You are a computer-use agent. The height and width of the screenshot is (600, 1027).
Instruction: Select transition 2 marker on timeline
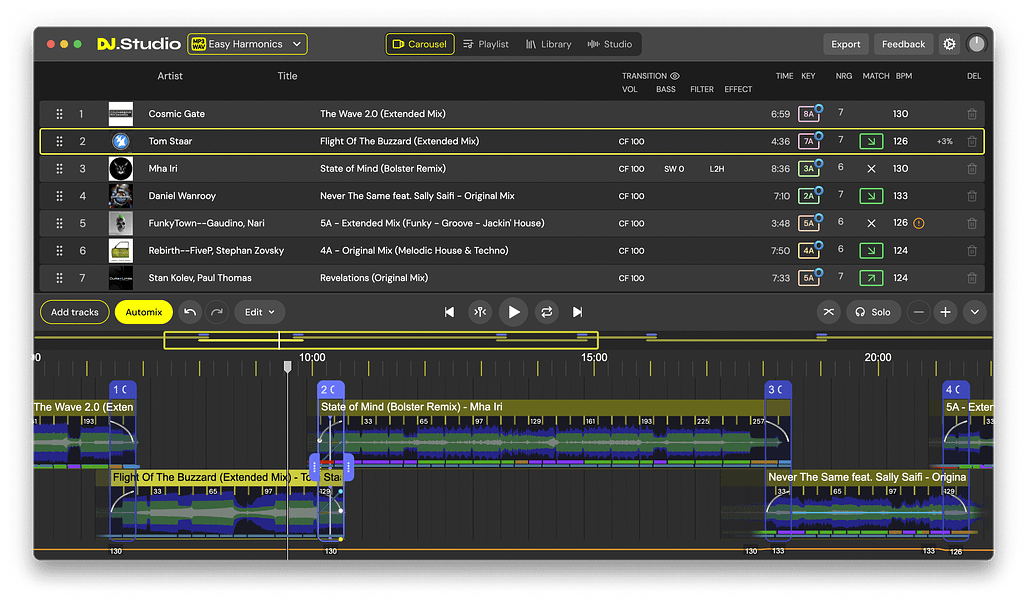(331, 390)
